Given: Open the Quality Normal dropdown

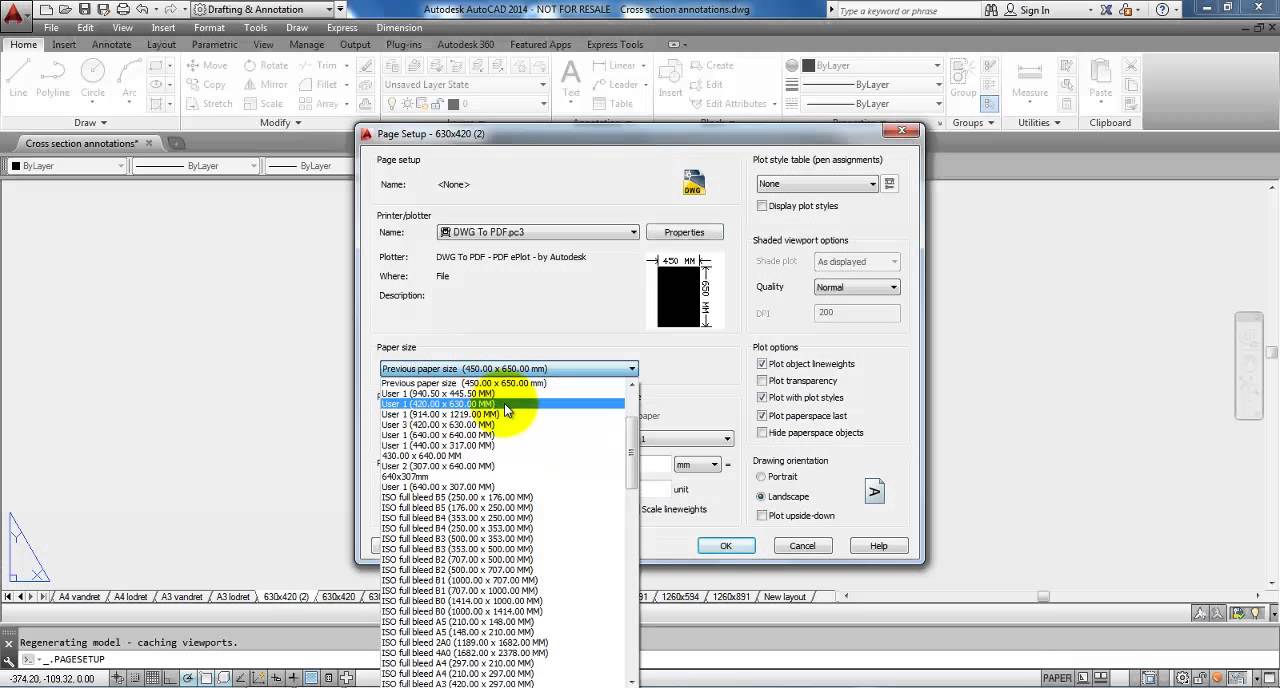Looking at the screenshot, I should (x=857, y=287).
